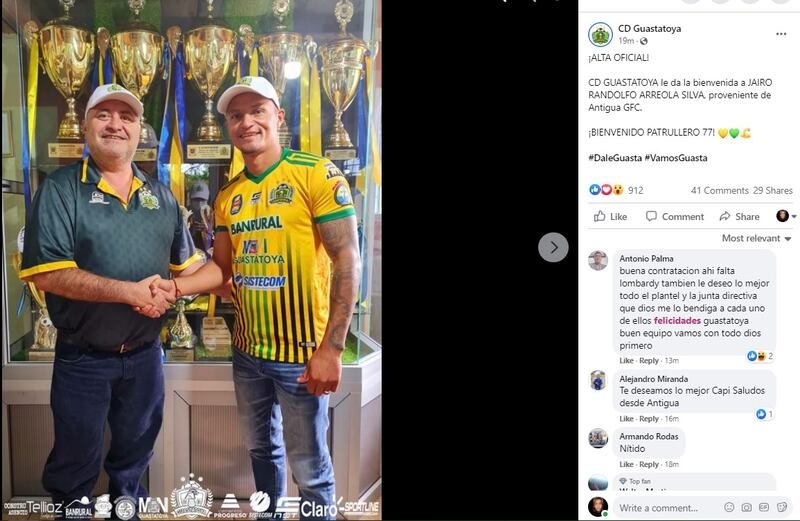Click the emoji icon in comment box
This screenshot has width=800, height=521.
729,507
